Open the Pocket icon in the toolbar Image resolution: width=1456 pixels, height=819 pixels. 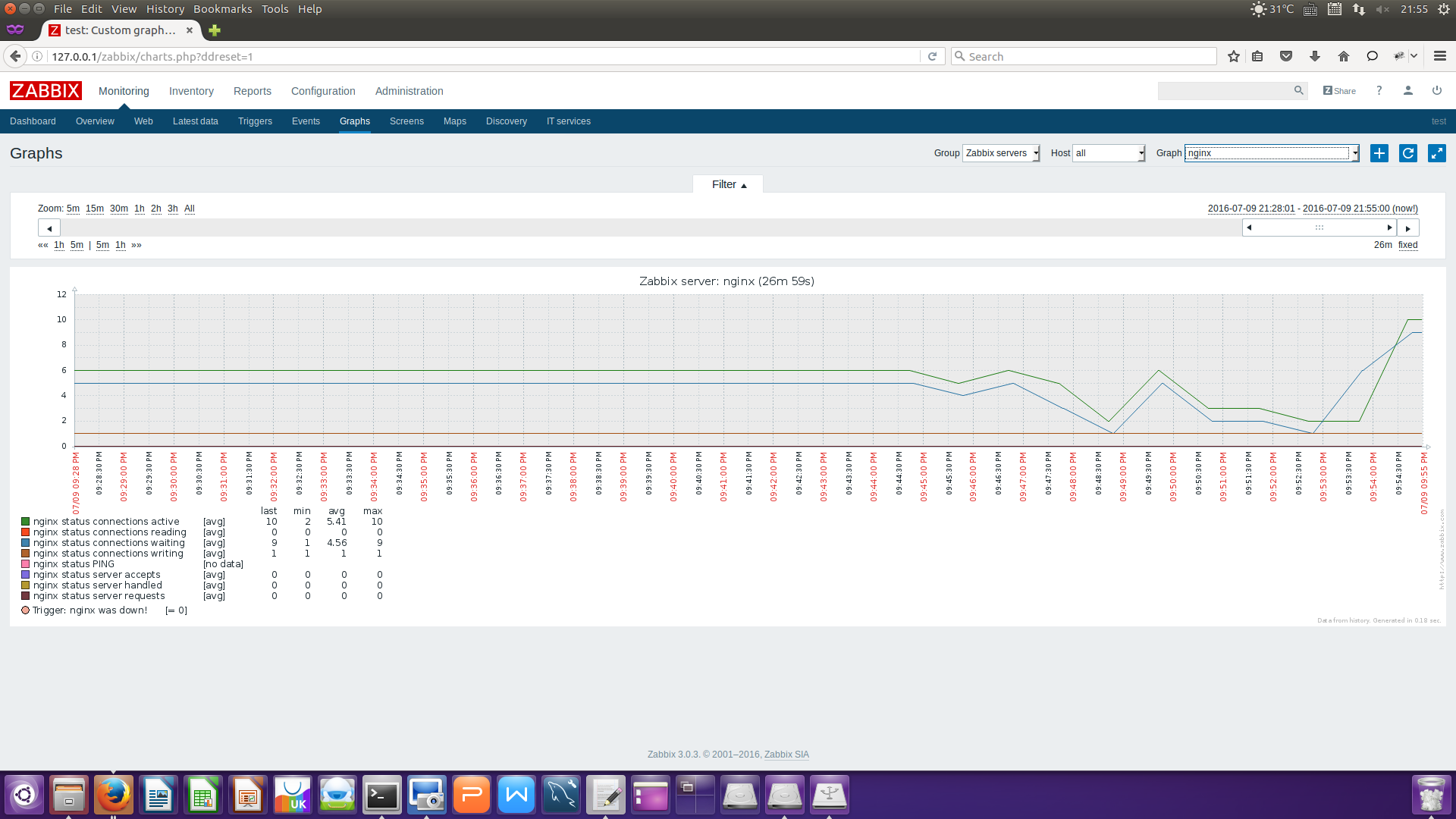click(1286, 56)
